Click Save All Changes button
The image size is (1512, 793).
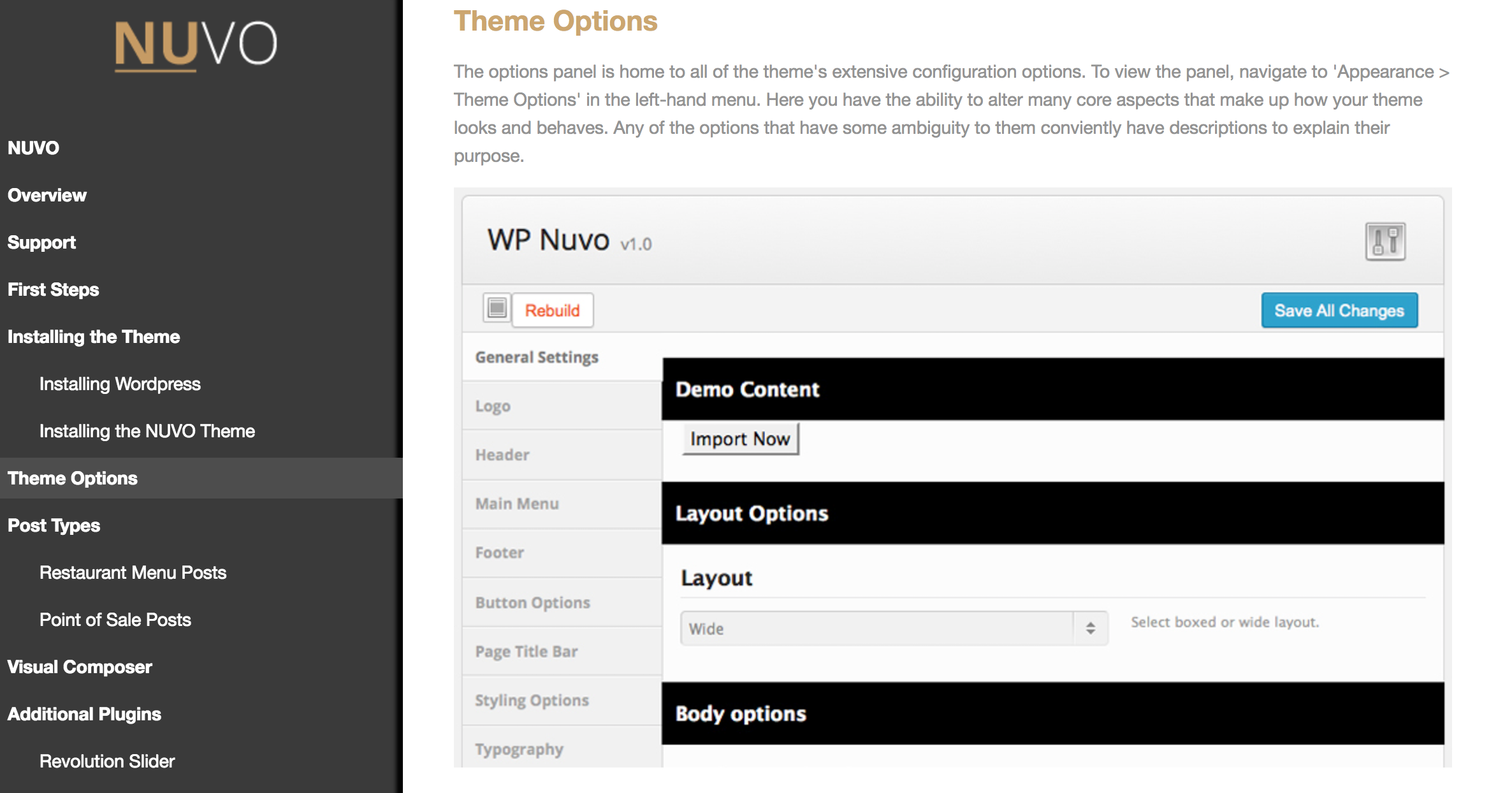click(1339, 310)
